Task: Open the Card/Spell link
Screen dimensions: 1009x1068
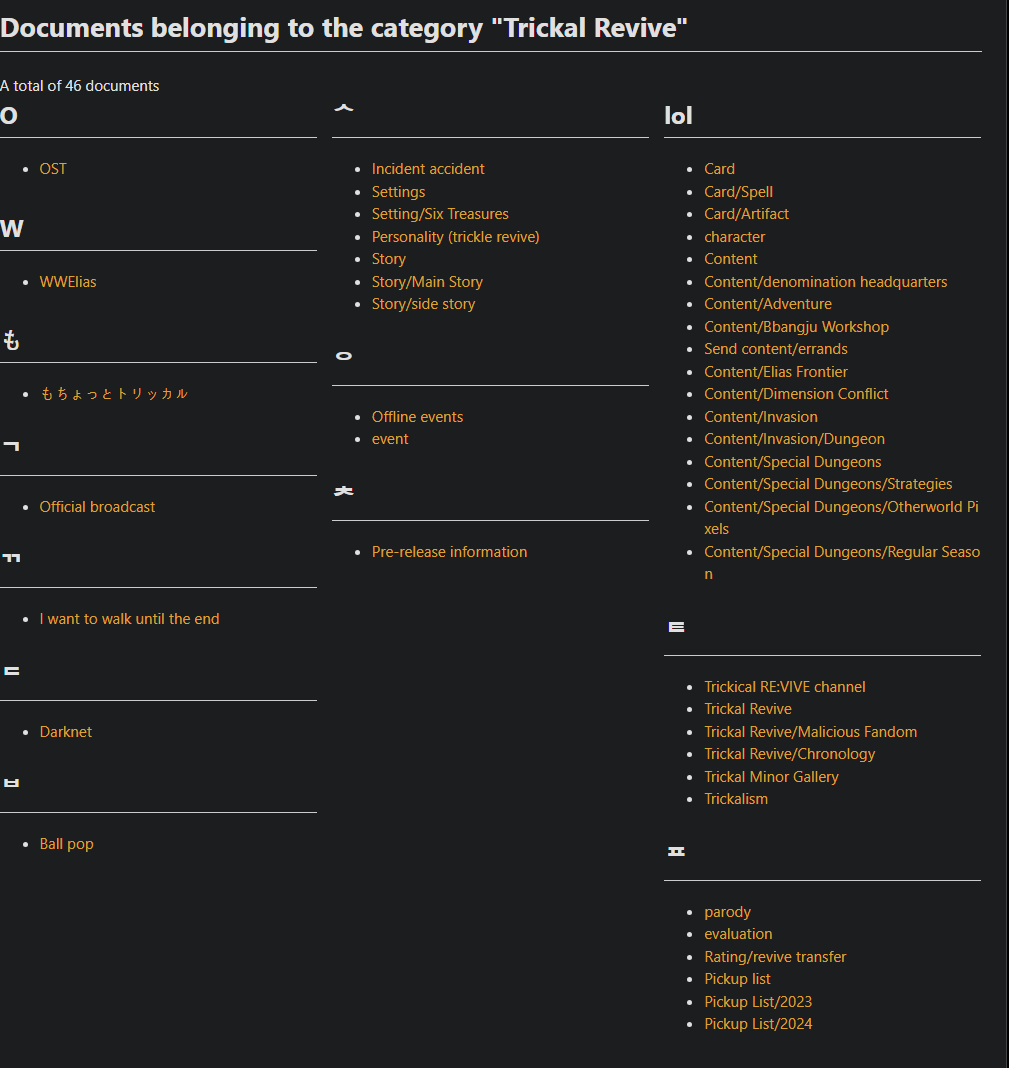Action: pyautogui.click(x=739, y=192)
